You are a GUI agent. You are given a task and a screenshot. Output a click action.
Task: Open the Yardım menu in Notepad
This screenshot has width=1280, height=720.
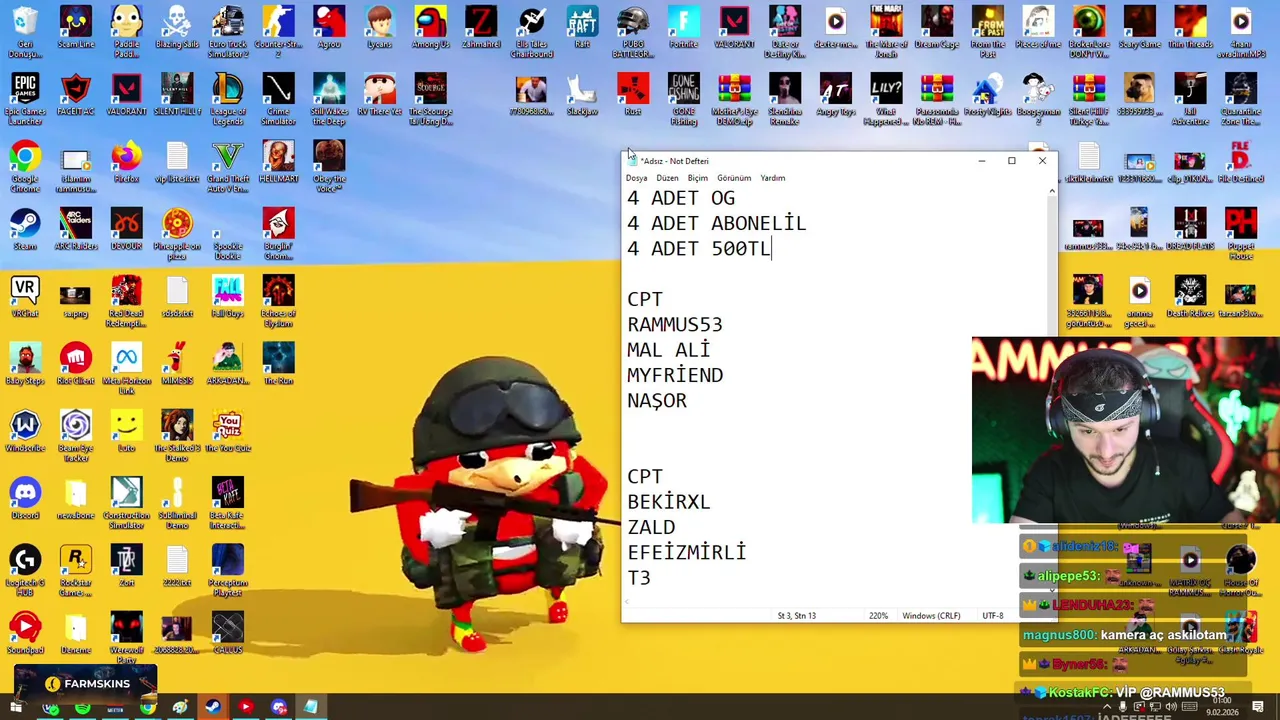[773, 178]
